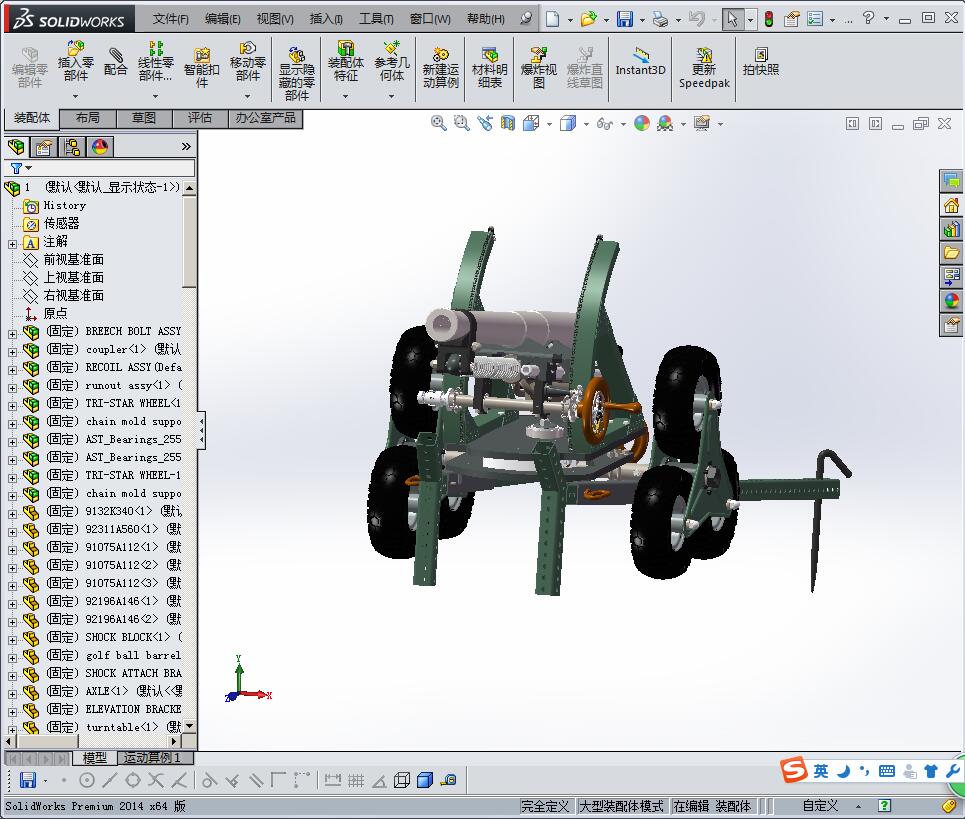Click the Zoom to Fit magnifier icon
Image resolution: width=965 pixels, height=819 pixels.
coord(438,123)
